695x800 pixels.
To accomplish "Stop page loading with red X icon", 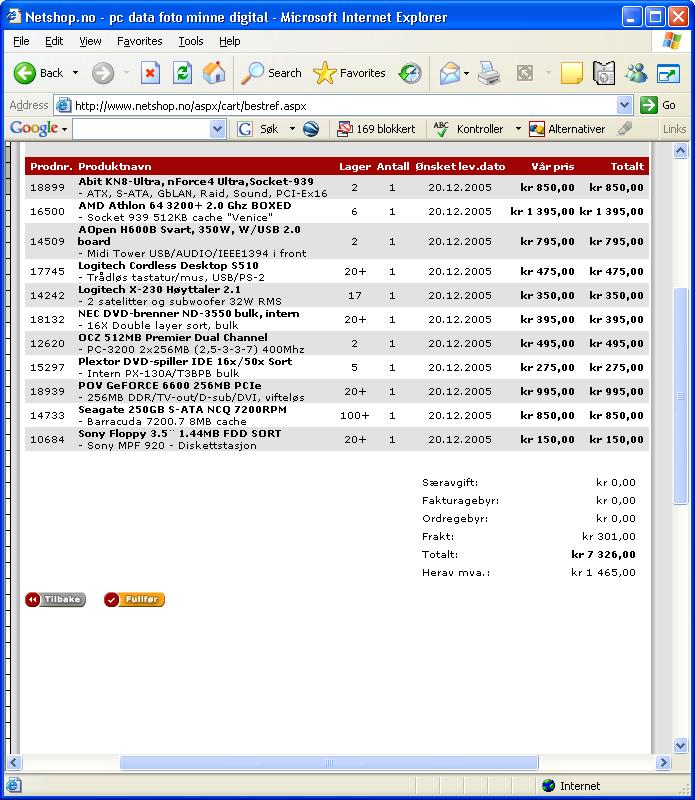I will coord(150,73).
